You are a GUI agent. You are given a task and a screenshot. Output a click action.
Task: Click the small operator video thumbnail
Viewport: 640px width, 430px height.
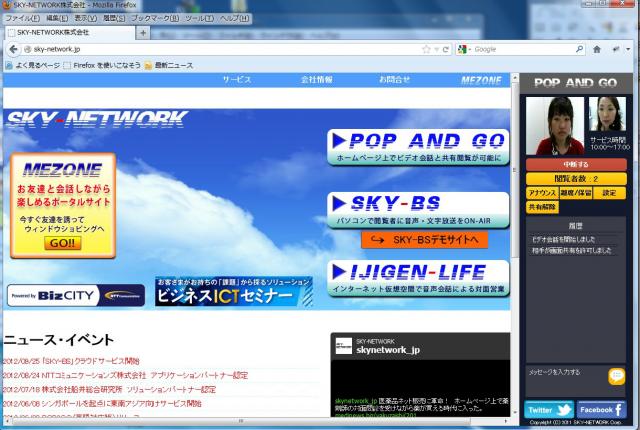[607, 114]
